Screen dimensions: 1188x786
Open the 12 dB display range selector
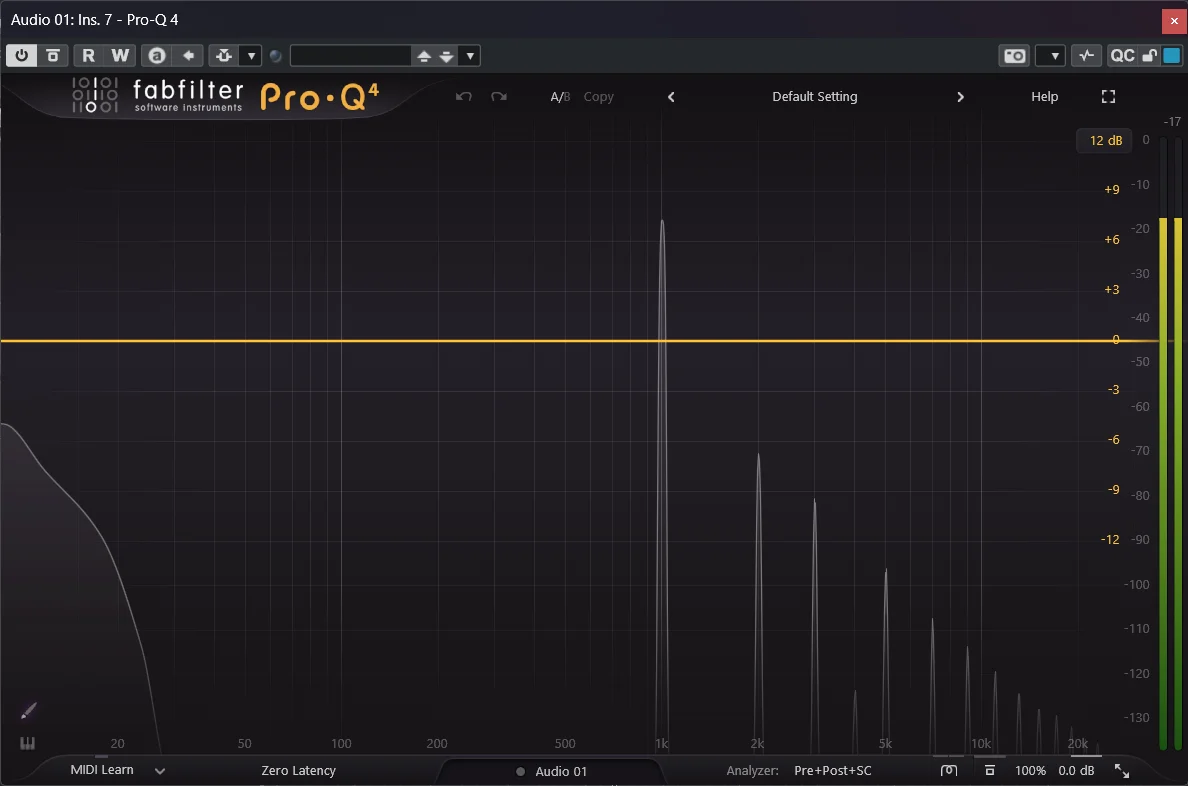(1105, 140)
